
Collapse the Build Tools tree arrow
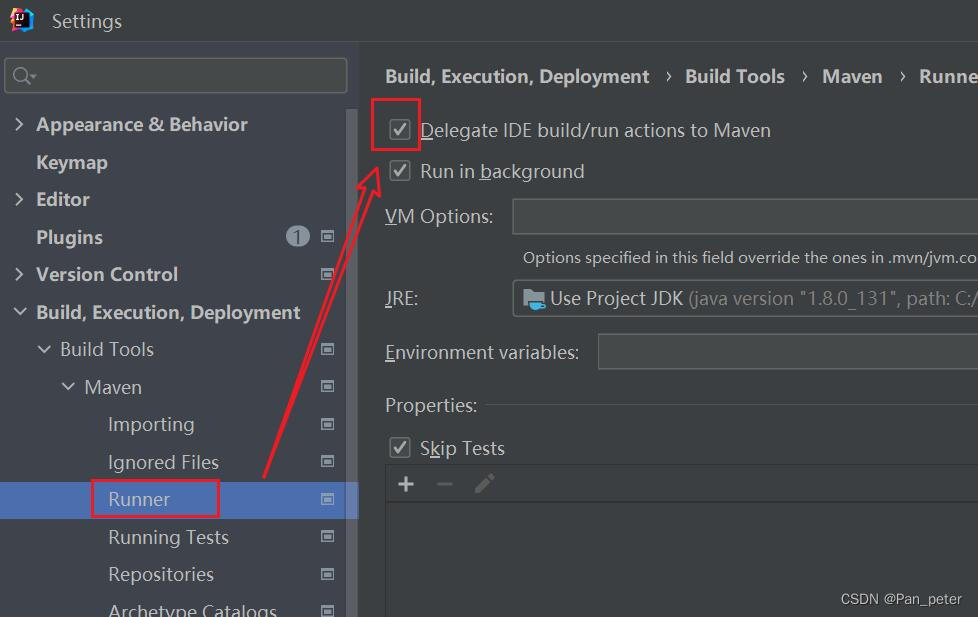[44, 349]
